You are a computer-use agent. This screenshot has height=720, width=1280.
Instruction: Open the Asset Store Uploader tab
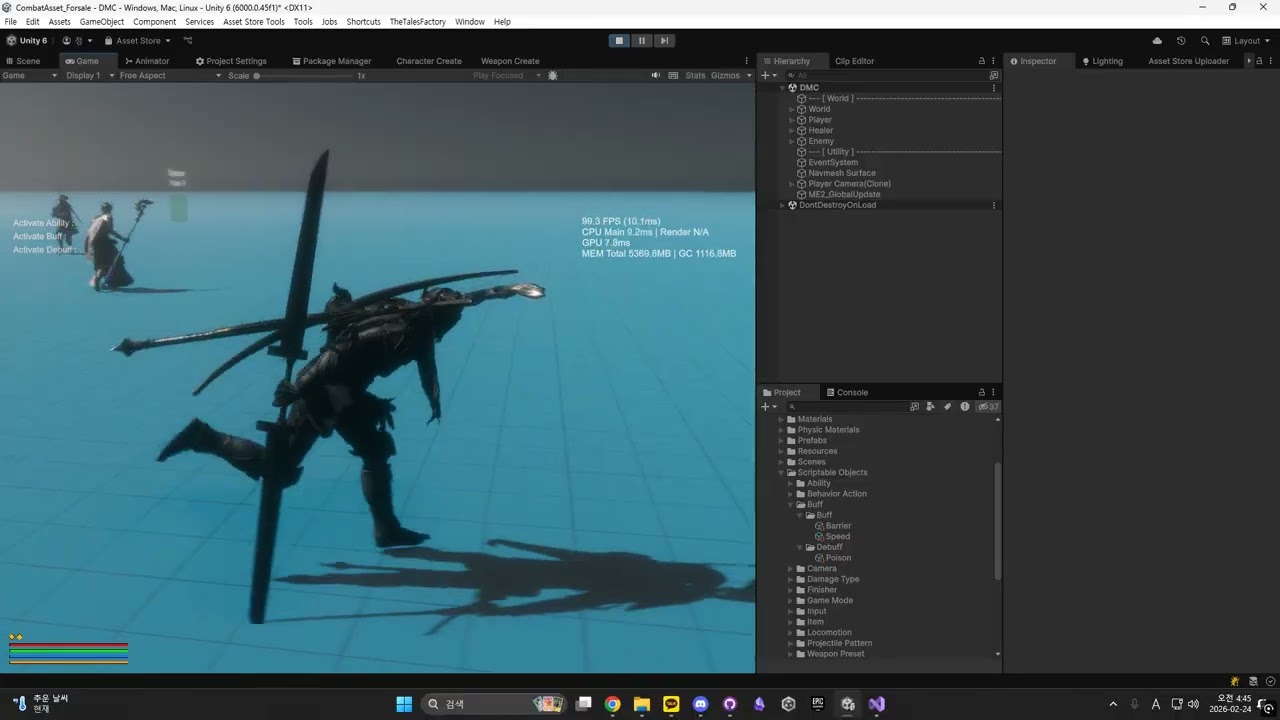pyautogui.click(x=1188, y=61)
